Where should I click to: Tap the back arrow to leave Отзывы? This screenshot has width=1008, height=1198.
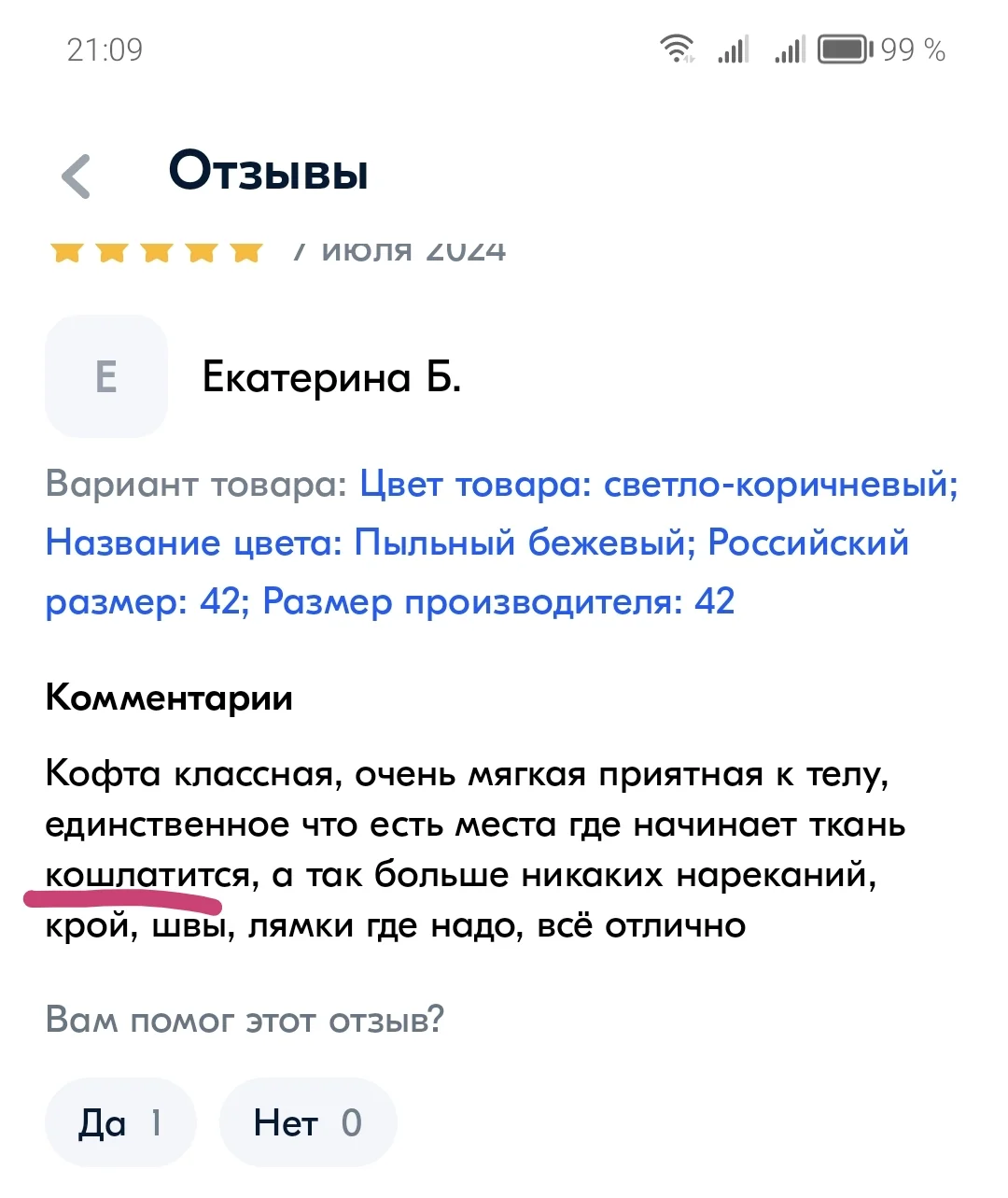coord(77,176)
